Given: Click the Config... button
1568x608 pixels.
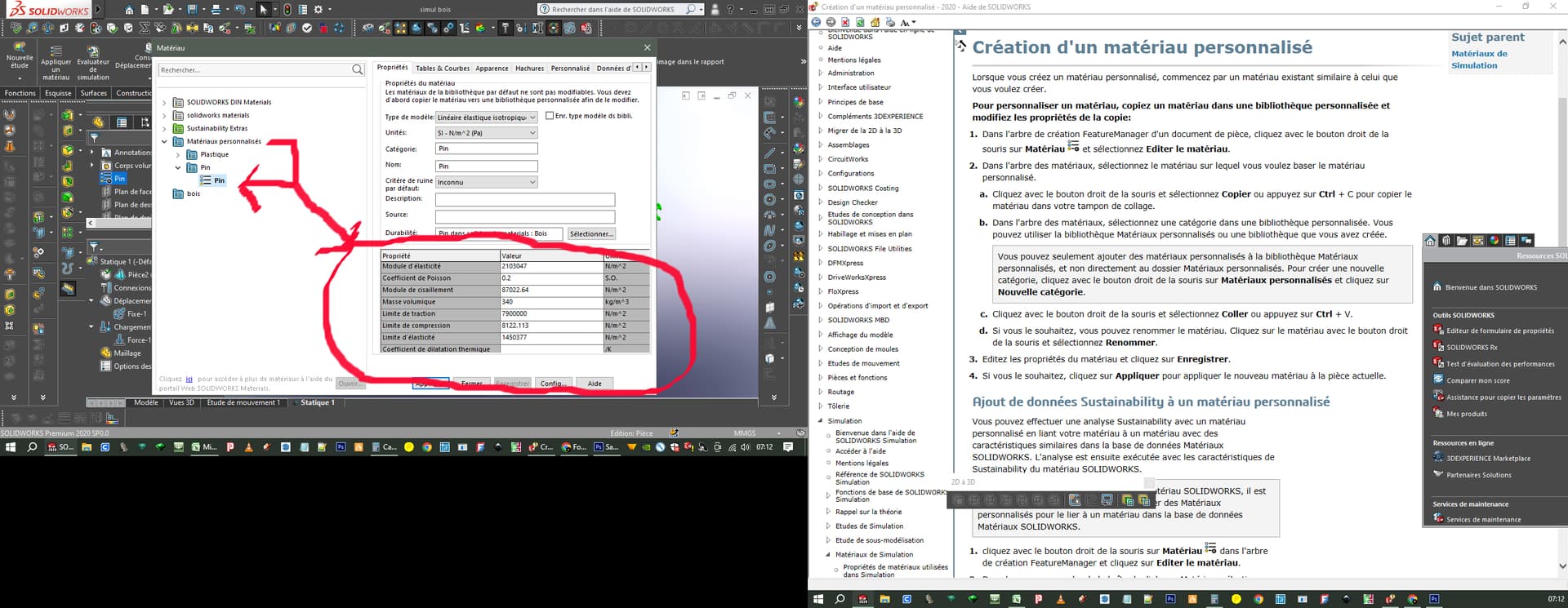Looking at the screenshot, I should pos(553,384).
